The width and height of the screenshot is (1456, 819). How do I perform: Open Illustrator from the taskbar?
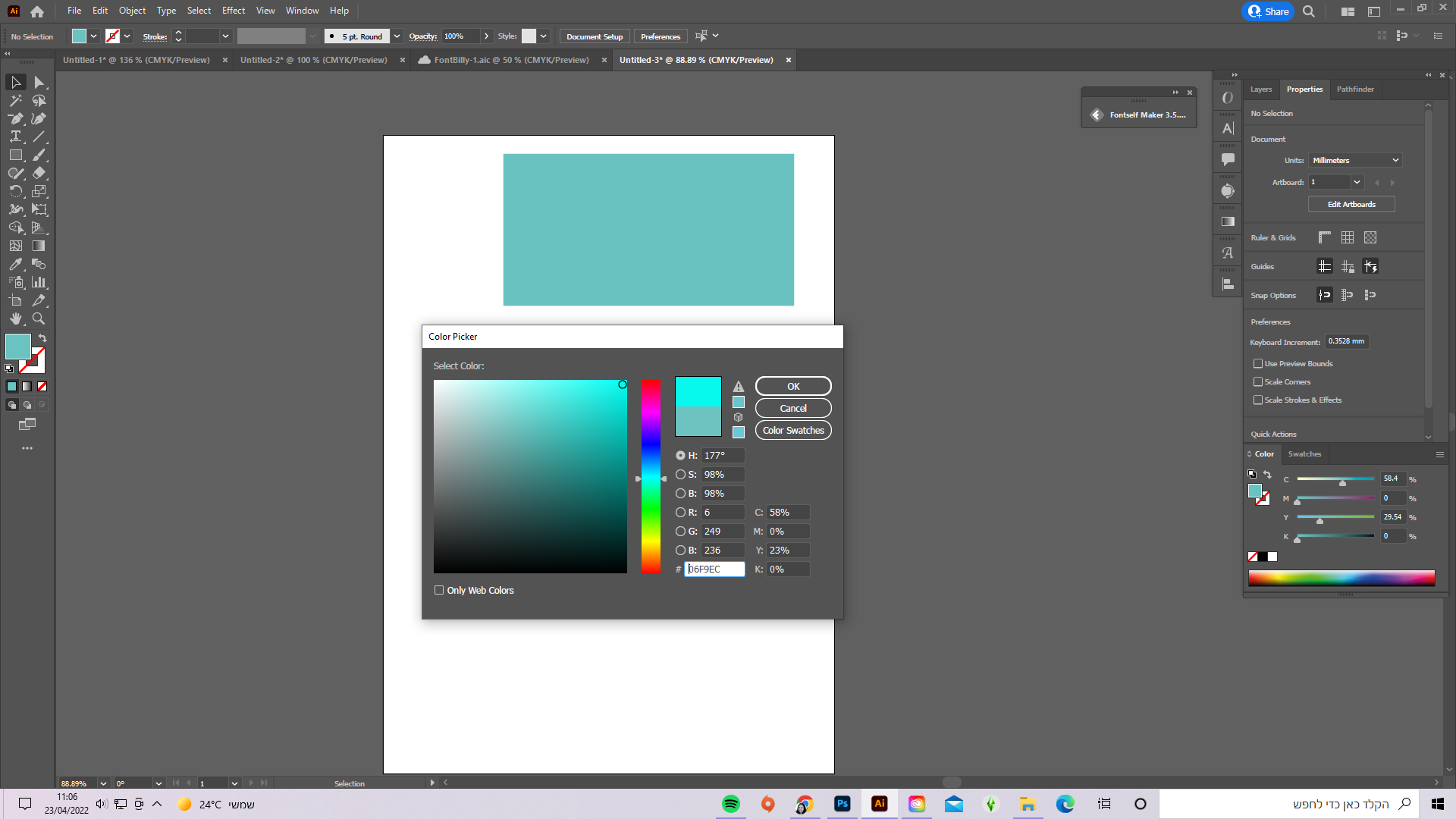point(879,803)
